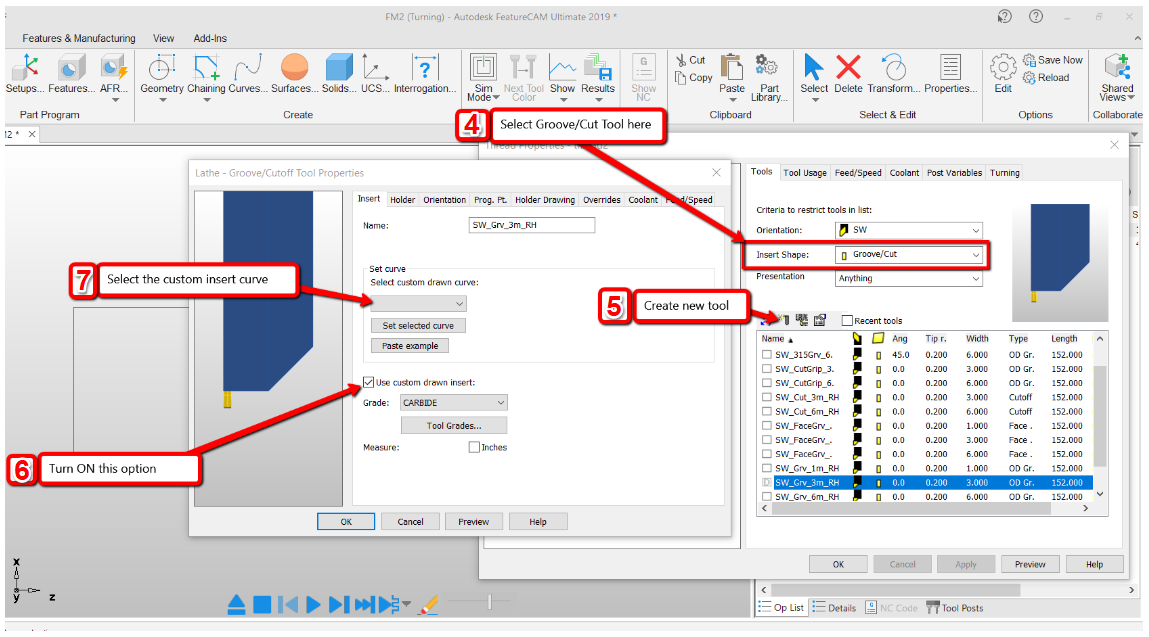
Task: Click the Set selected curve button
Action: [418, 325]
